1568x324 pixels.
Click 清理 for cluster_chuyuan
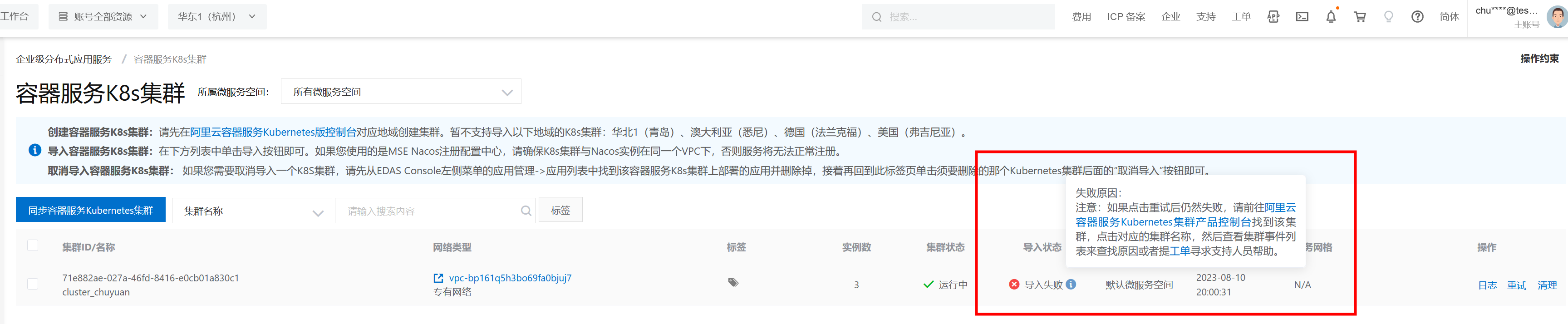pos(1547,285)
